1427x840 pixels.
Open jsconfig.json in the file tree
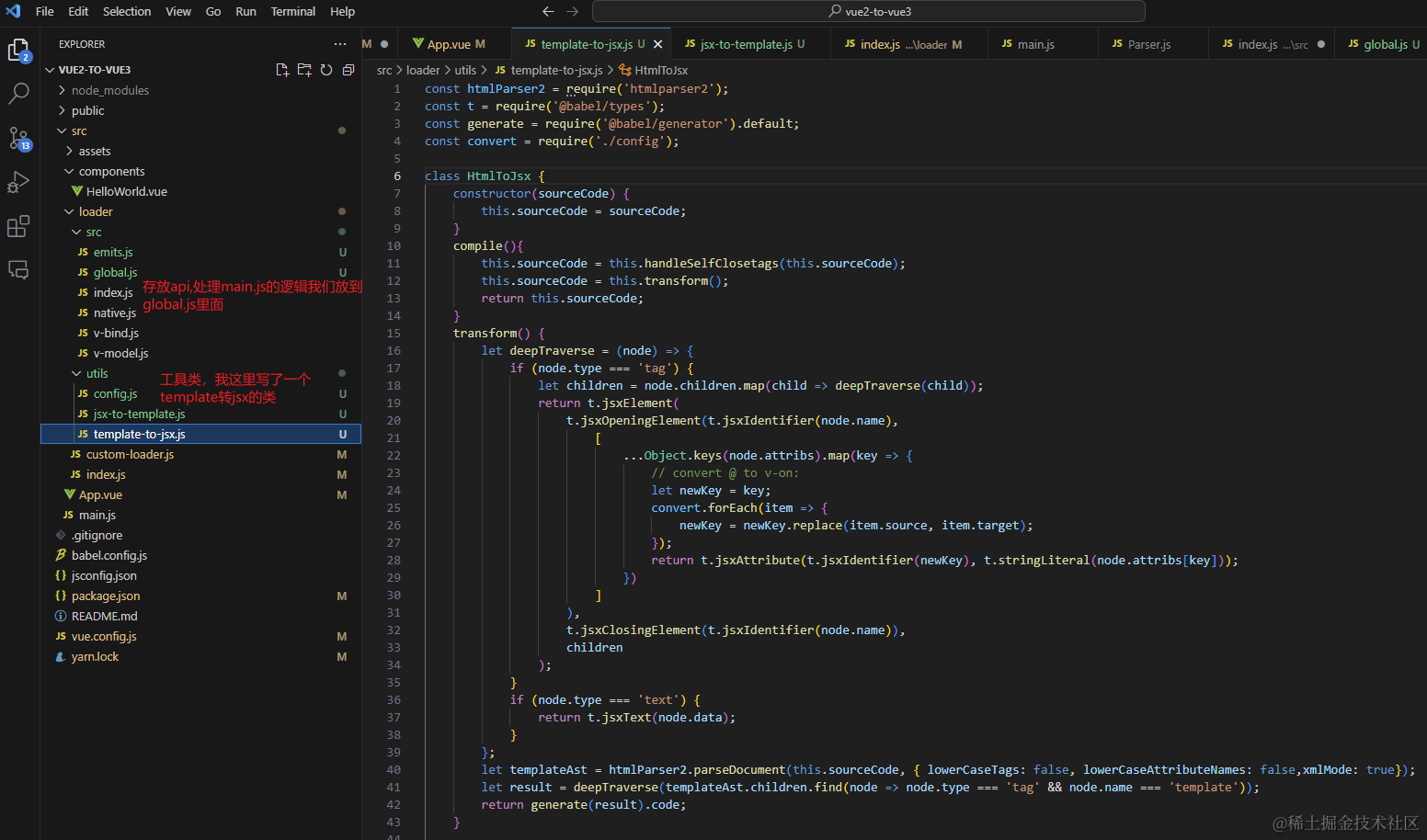200,575
